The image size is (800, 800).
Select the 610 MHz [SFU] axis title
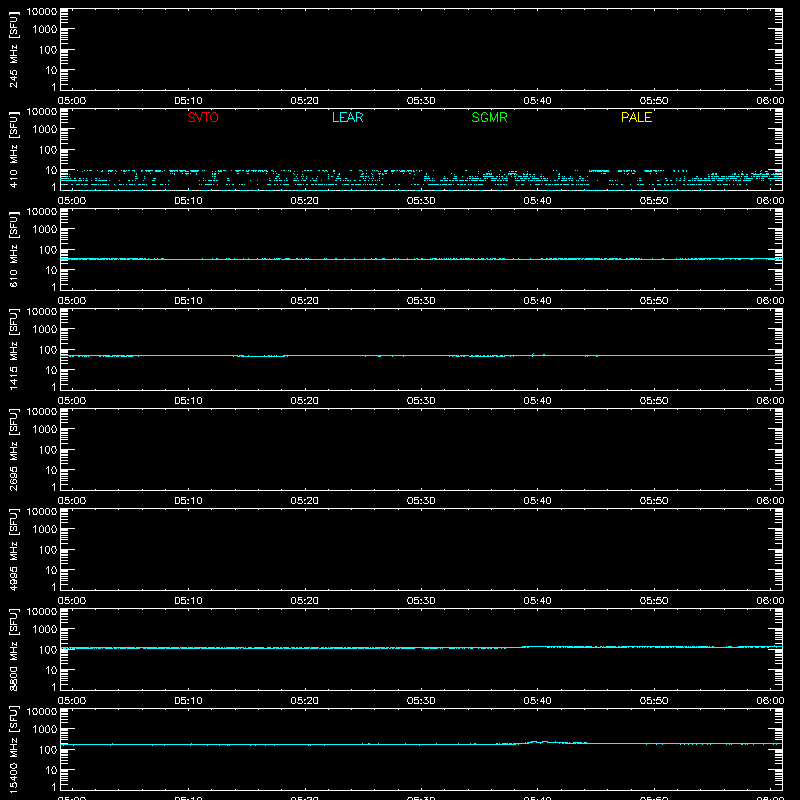point(13,249)
